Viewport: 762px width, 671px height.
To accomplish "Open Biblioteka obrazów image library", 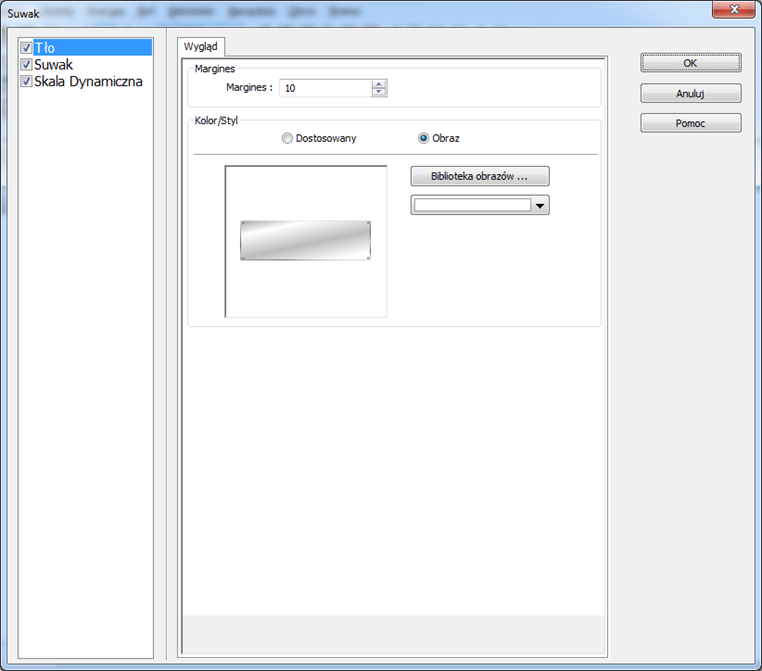I will point(480,176).
